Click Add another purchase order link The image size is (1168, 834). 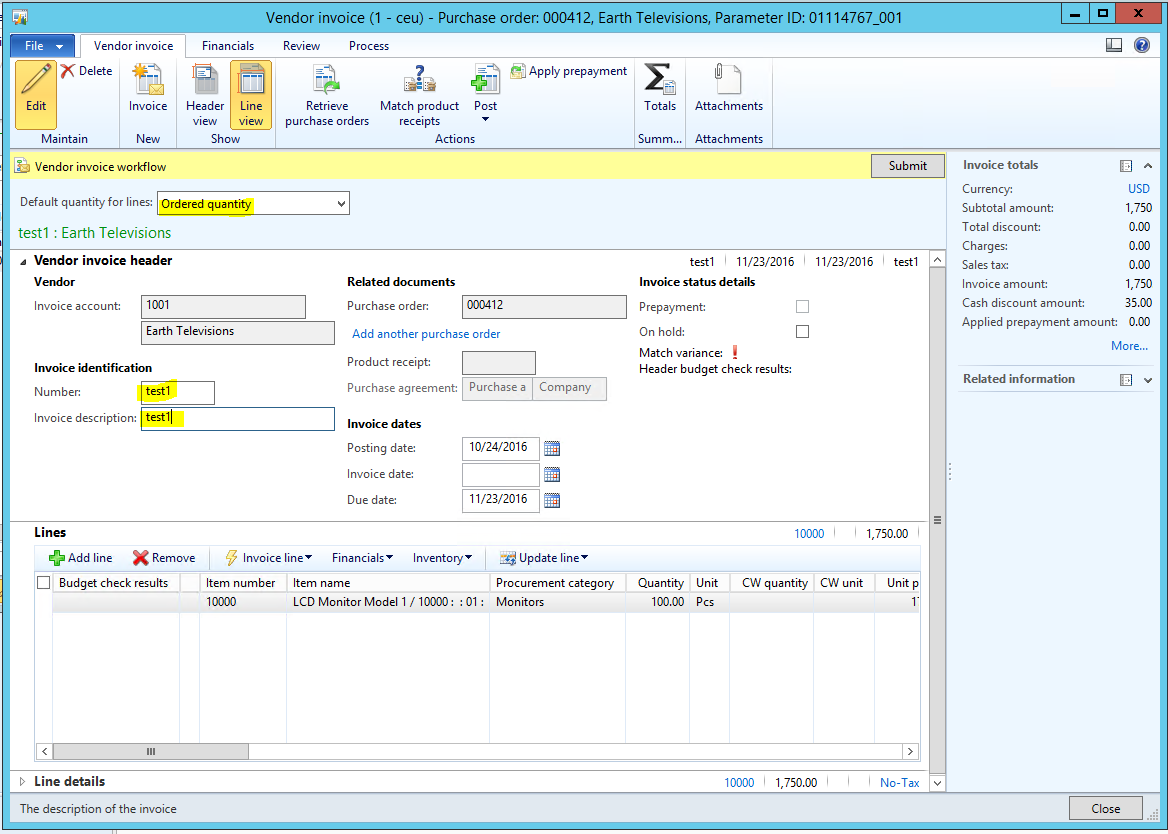(x=426, y=334)
